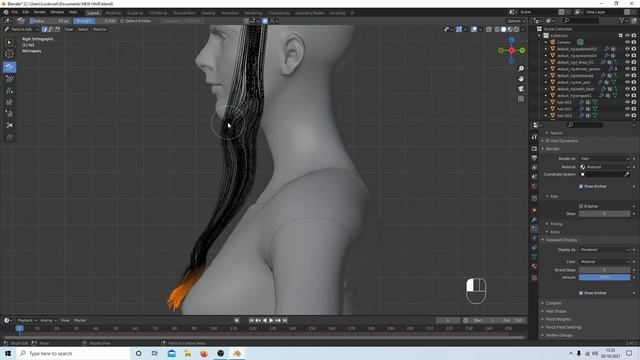Switch to the Sculpting workspace tab

pos(135,13)
